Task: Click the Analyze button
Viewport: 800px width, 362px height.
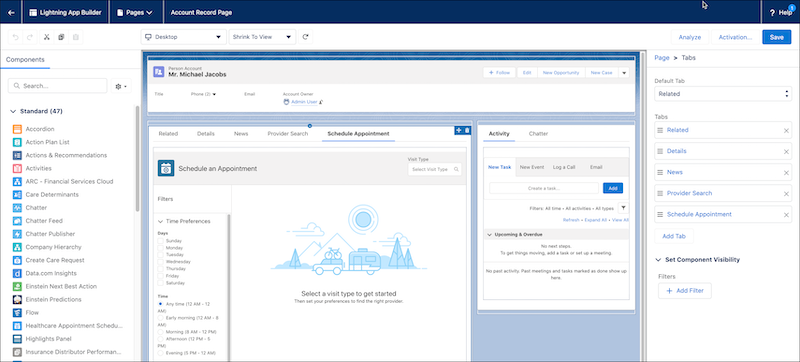Action: click(x=690, y=37)
